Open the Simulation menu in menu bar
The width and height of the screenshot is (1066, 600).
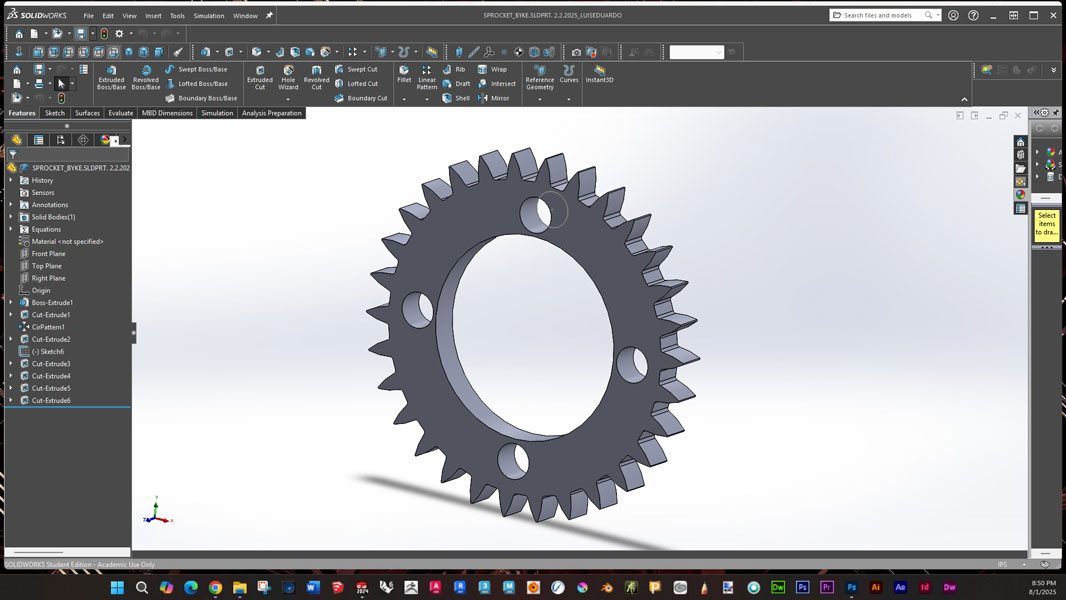(209, 16)
